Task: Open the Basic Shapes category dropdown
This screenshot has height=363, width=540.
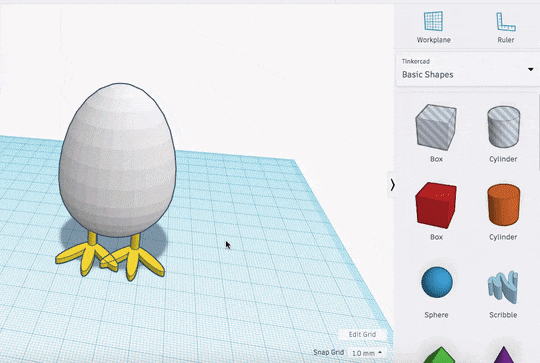Action: coord(467,69)
